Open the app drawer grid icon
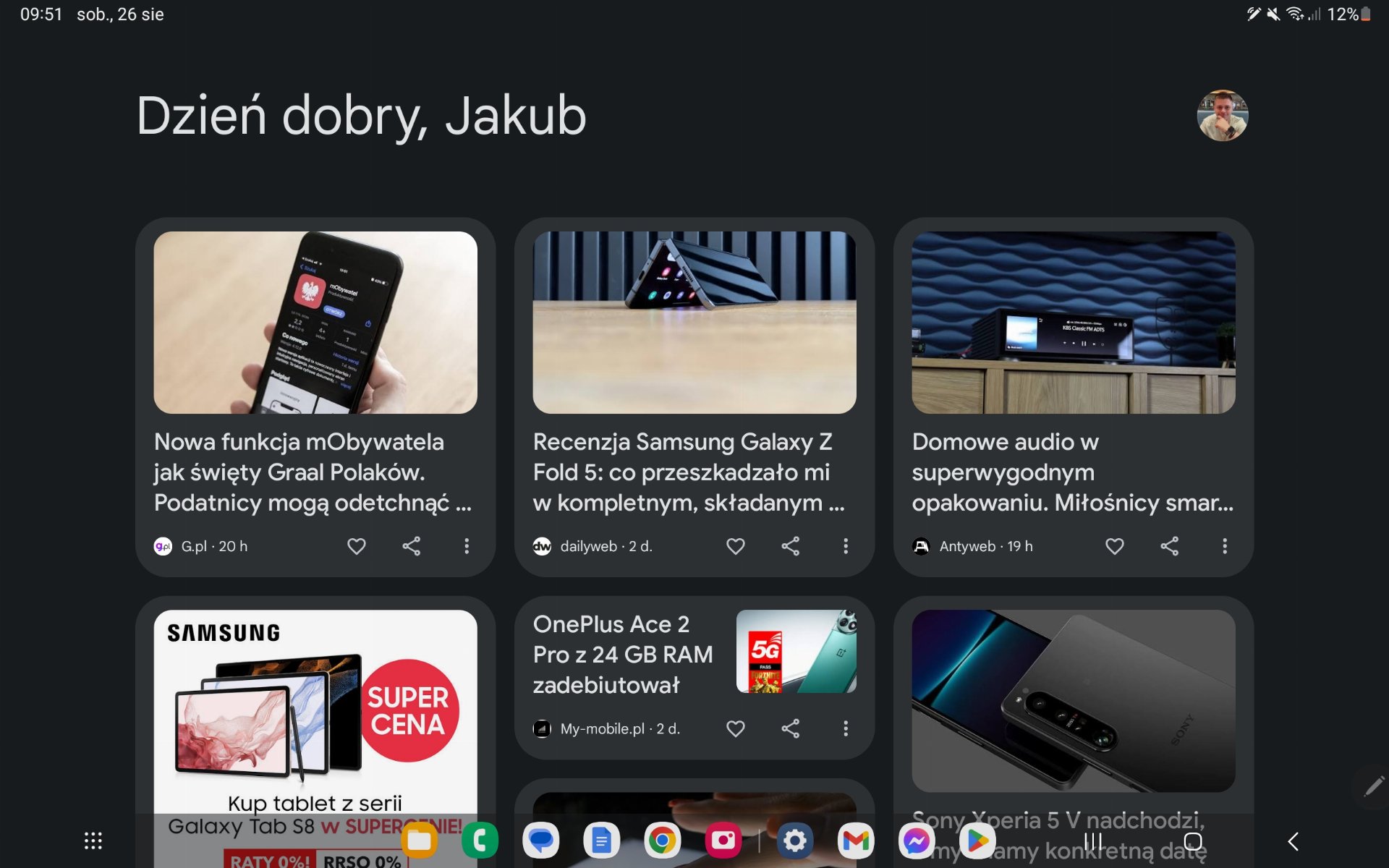Viewport: 1389px width, 868px height. [x=93, y=841]
